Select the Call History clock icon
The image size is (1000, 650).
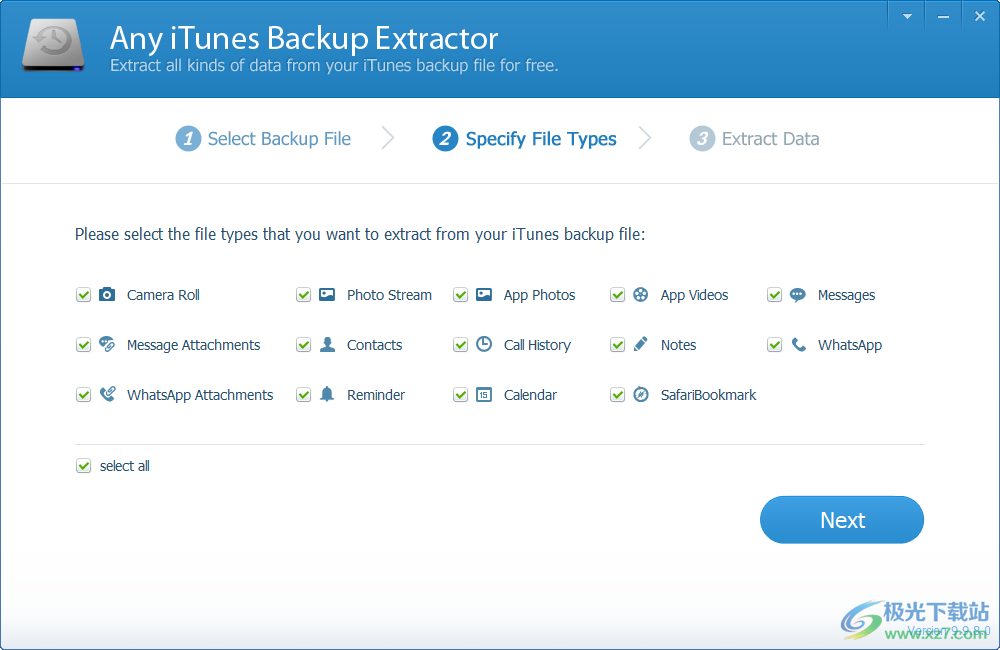click(483, 345)
